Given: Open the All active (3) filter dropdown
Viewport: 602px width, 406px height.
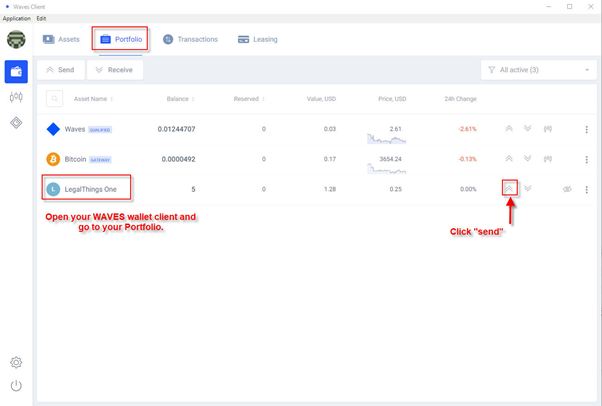Looking at the screenshot, I should [539, 70].
